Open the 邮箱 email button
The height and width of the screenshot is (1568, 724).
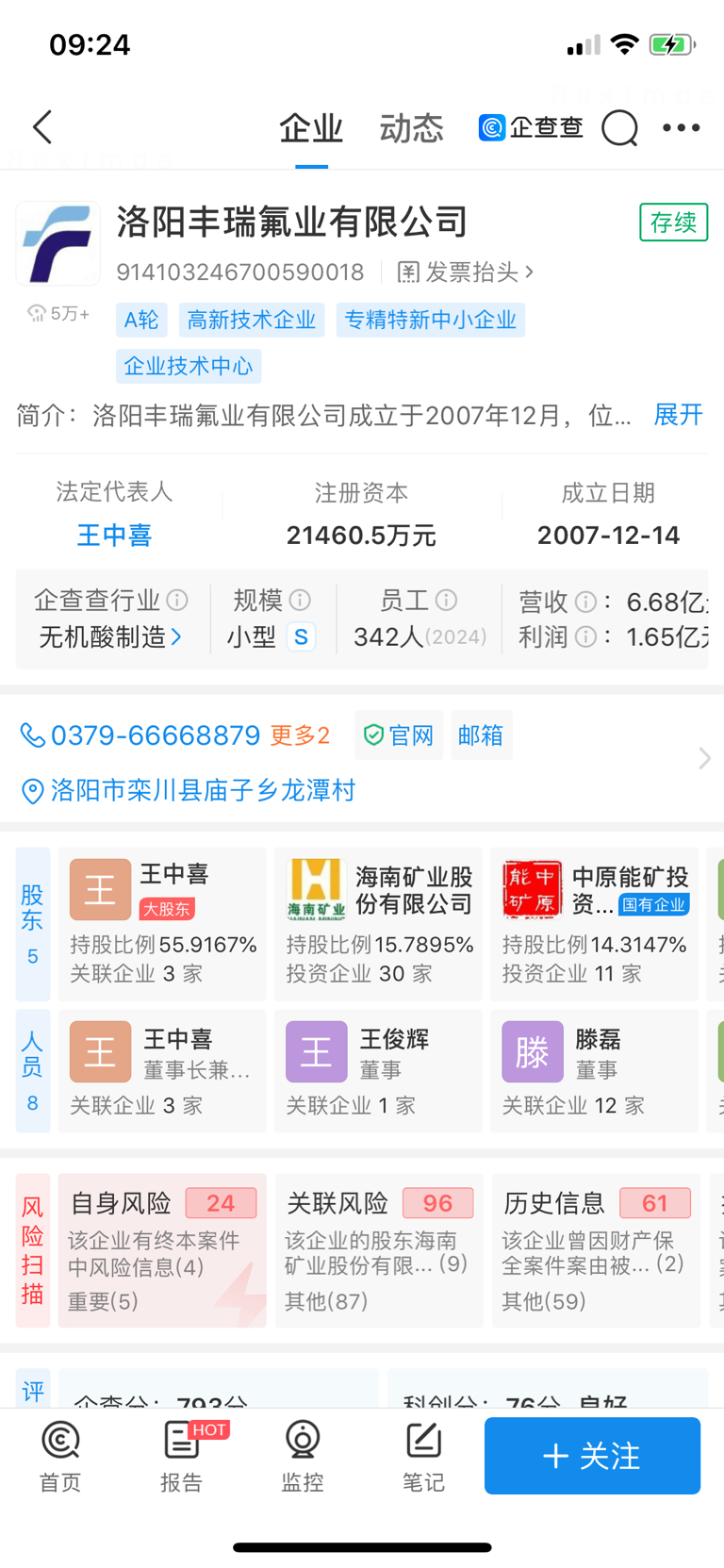[x=481, y=735]
